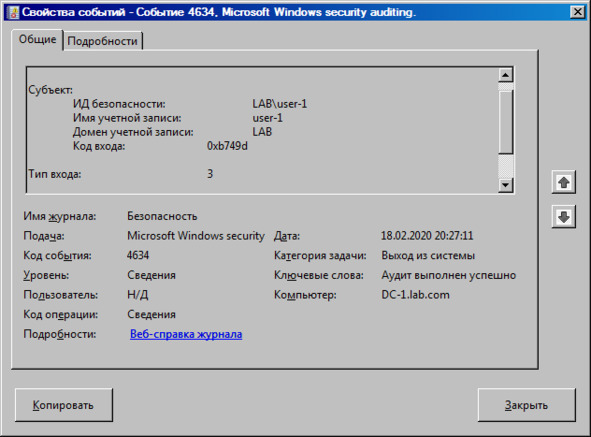Select the Общие tab
Image resolution: width=591 pixels, height=437 pixels.
tap(37, 39)
